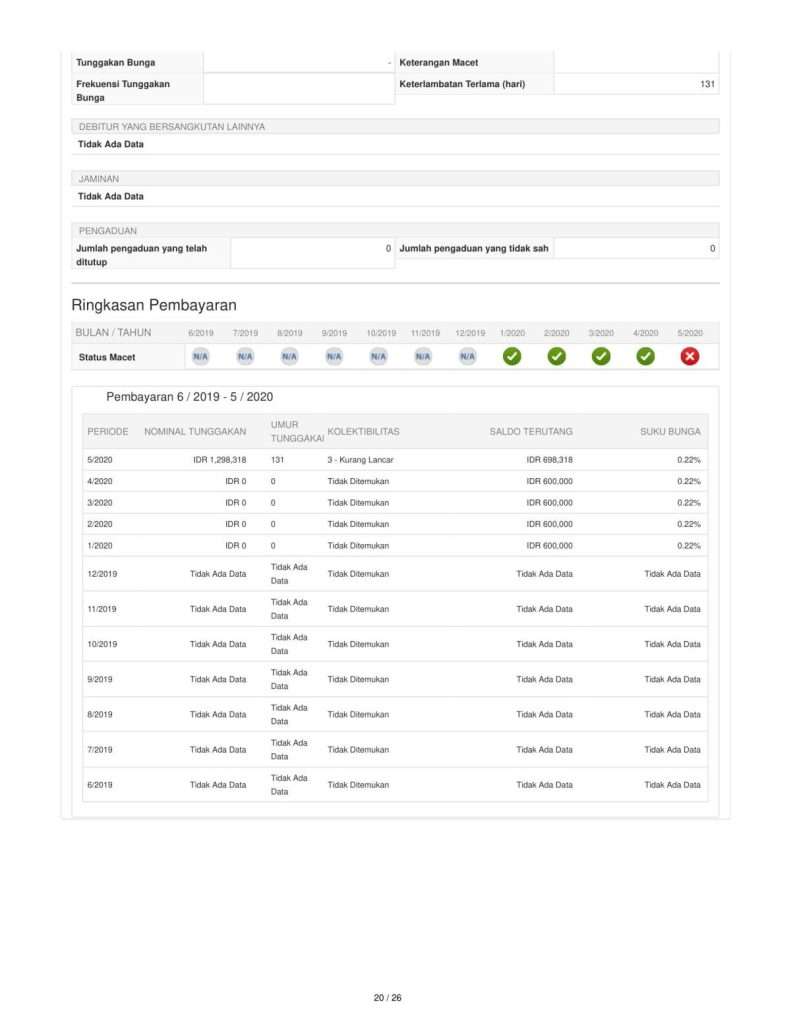Click the SUKU BUNGA column header

670,432
